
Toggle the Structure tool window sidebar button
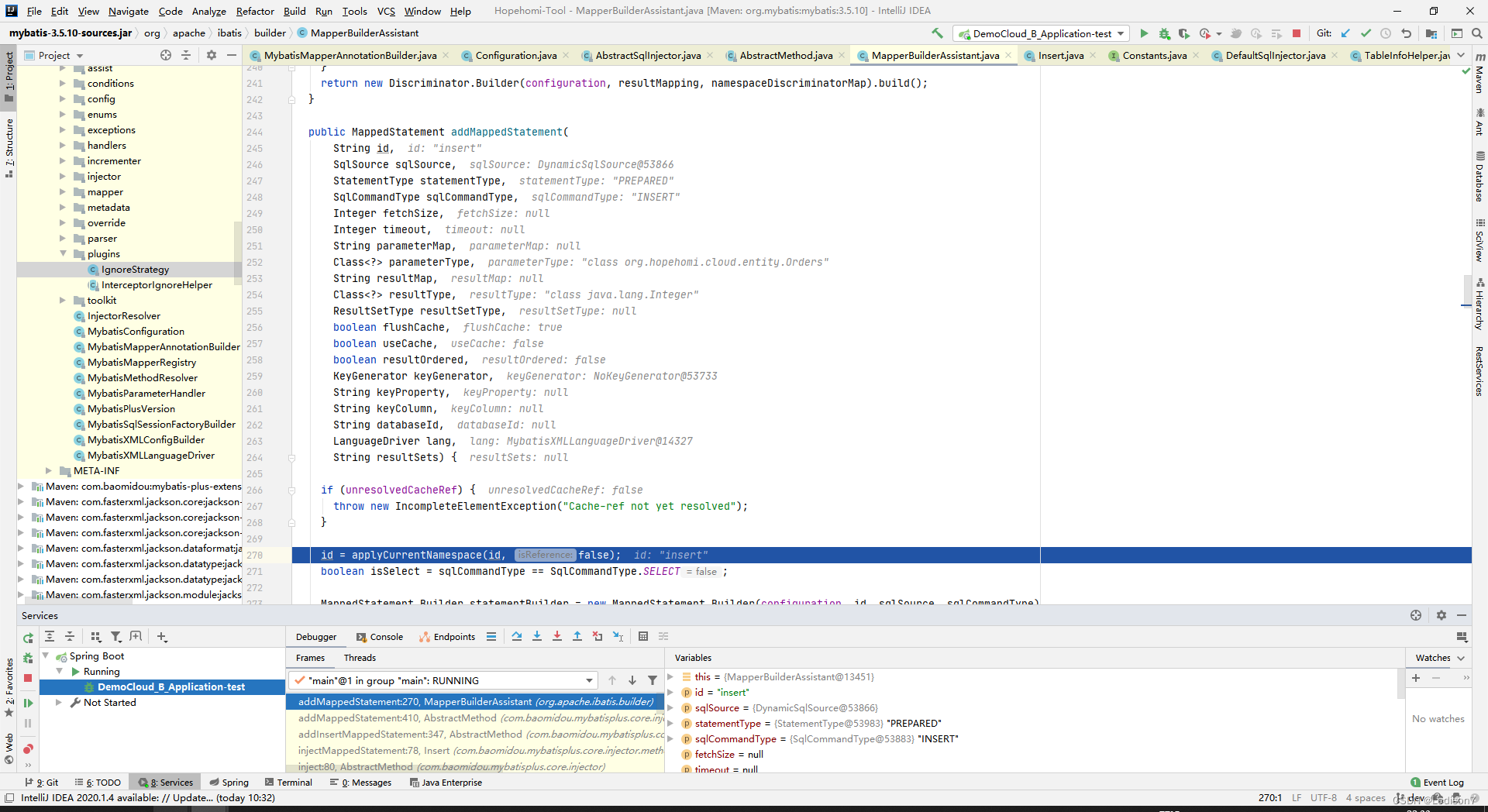click(x=9, y=147)
